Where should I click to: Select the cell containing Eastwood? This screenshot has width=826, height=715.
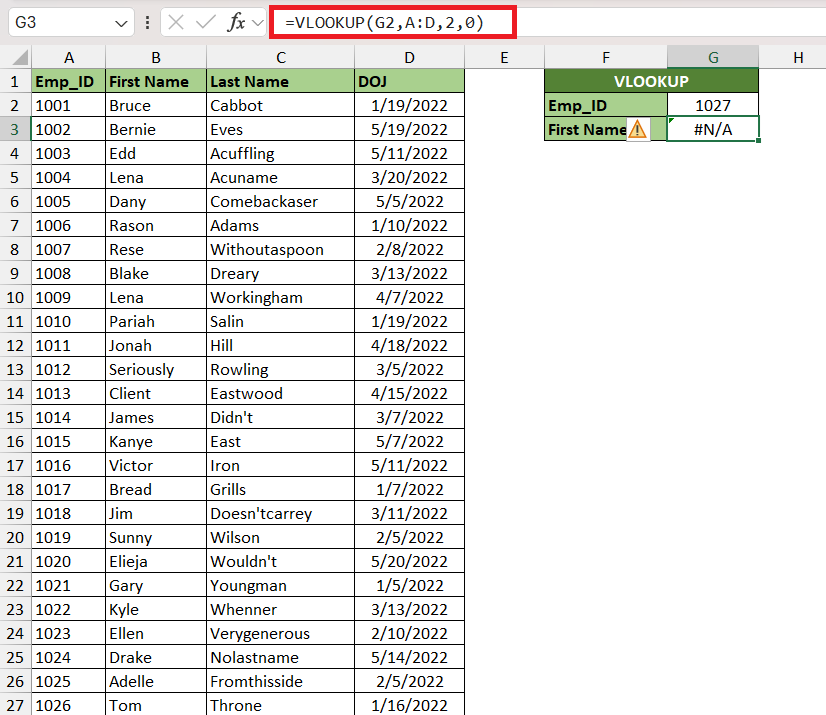(x=281, y=394)
